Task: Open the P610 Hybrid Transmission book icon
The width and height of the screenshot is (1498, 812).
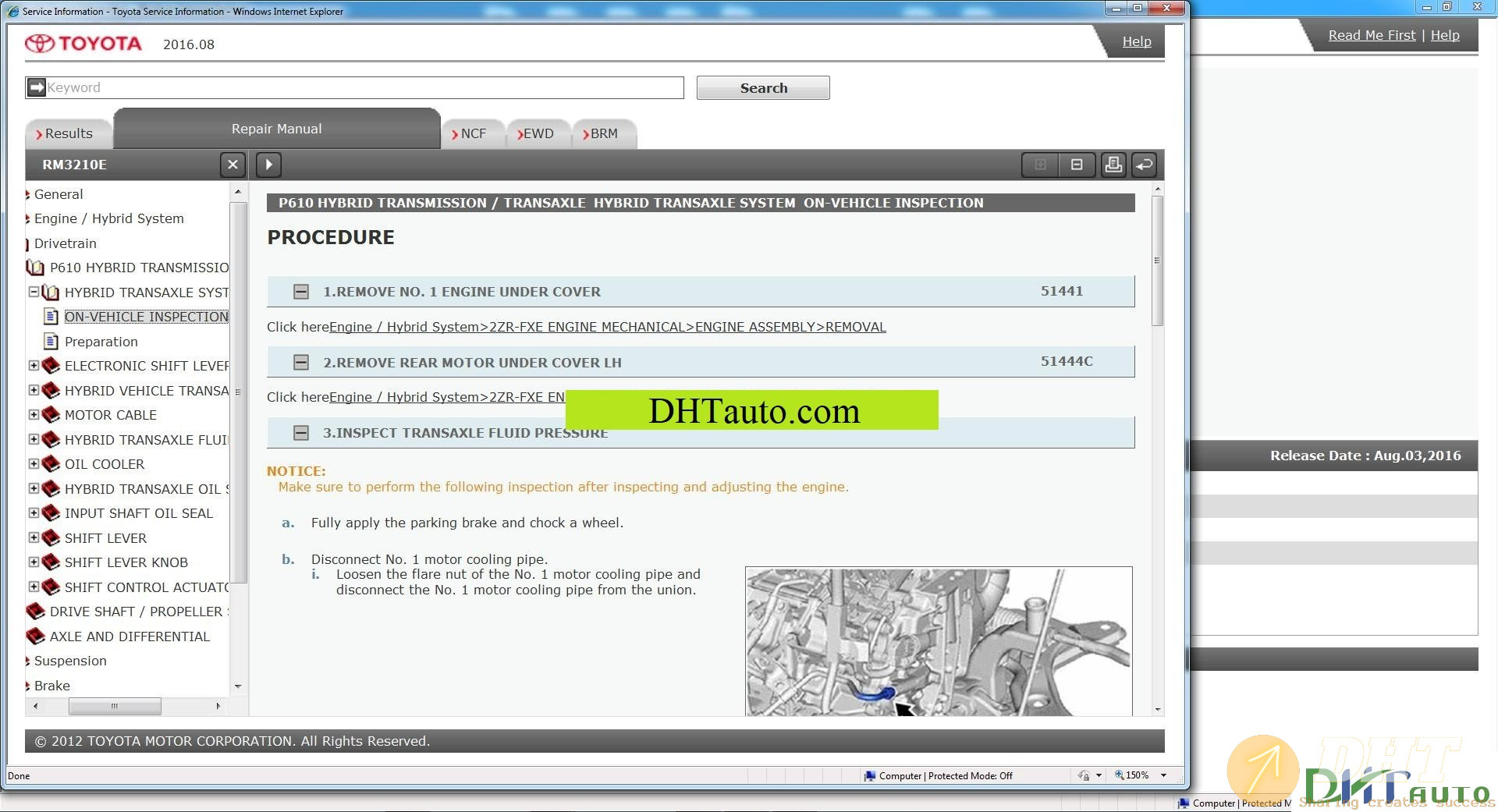Action: (x=35, y=268)
